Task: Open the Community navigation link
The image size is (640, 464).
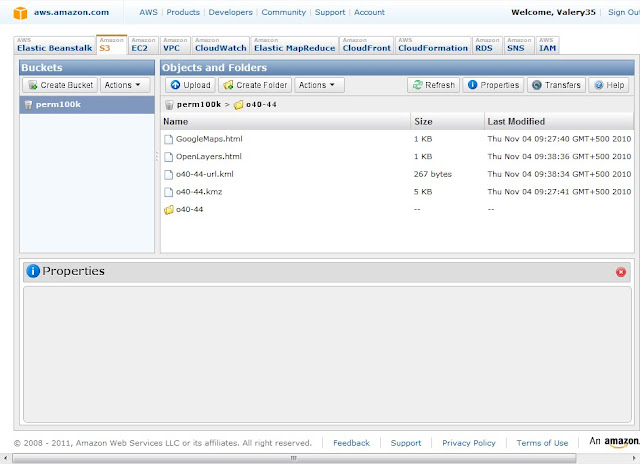Action: click(284, 12)
